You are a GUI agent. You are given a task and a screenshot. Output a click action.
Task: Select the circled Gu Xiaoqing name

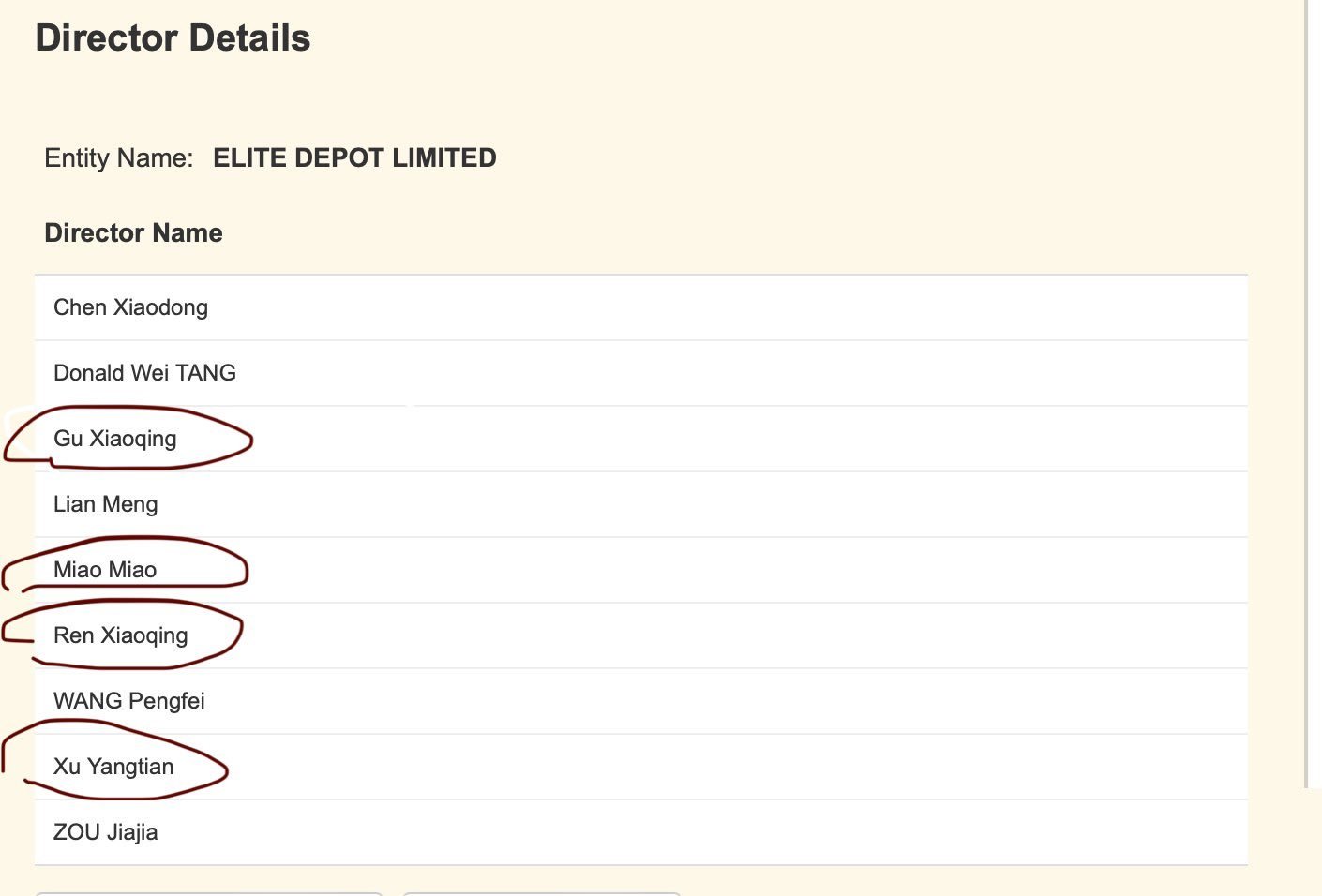pyautogui.click(x=114, y=439)
